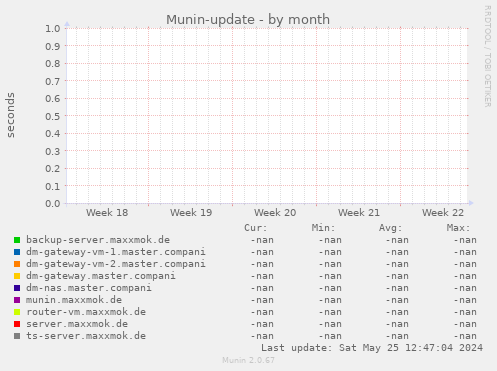Viewport: 497px width, 371px height.
Task: Click the lime router-vm legend swatch
Action: pos(17,312)
